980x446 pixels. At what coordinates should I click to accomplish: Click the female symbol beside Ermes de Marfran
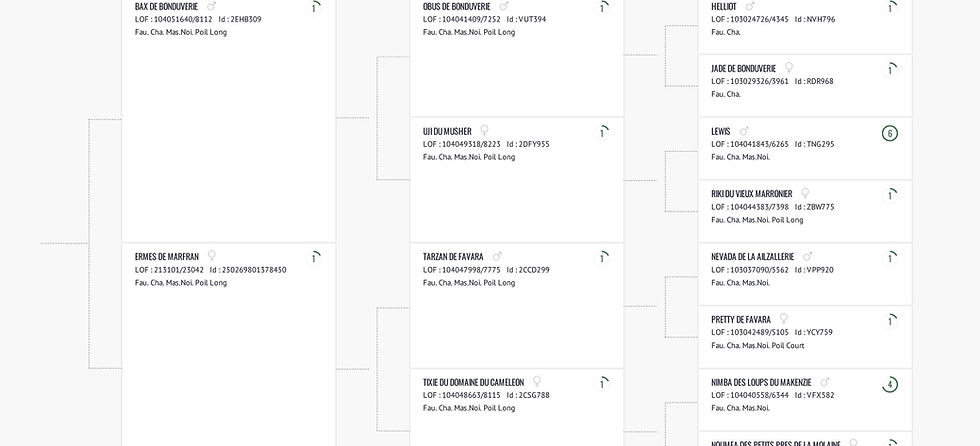pos(211,256)
